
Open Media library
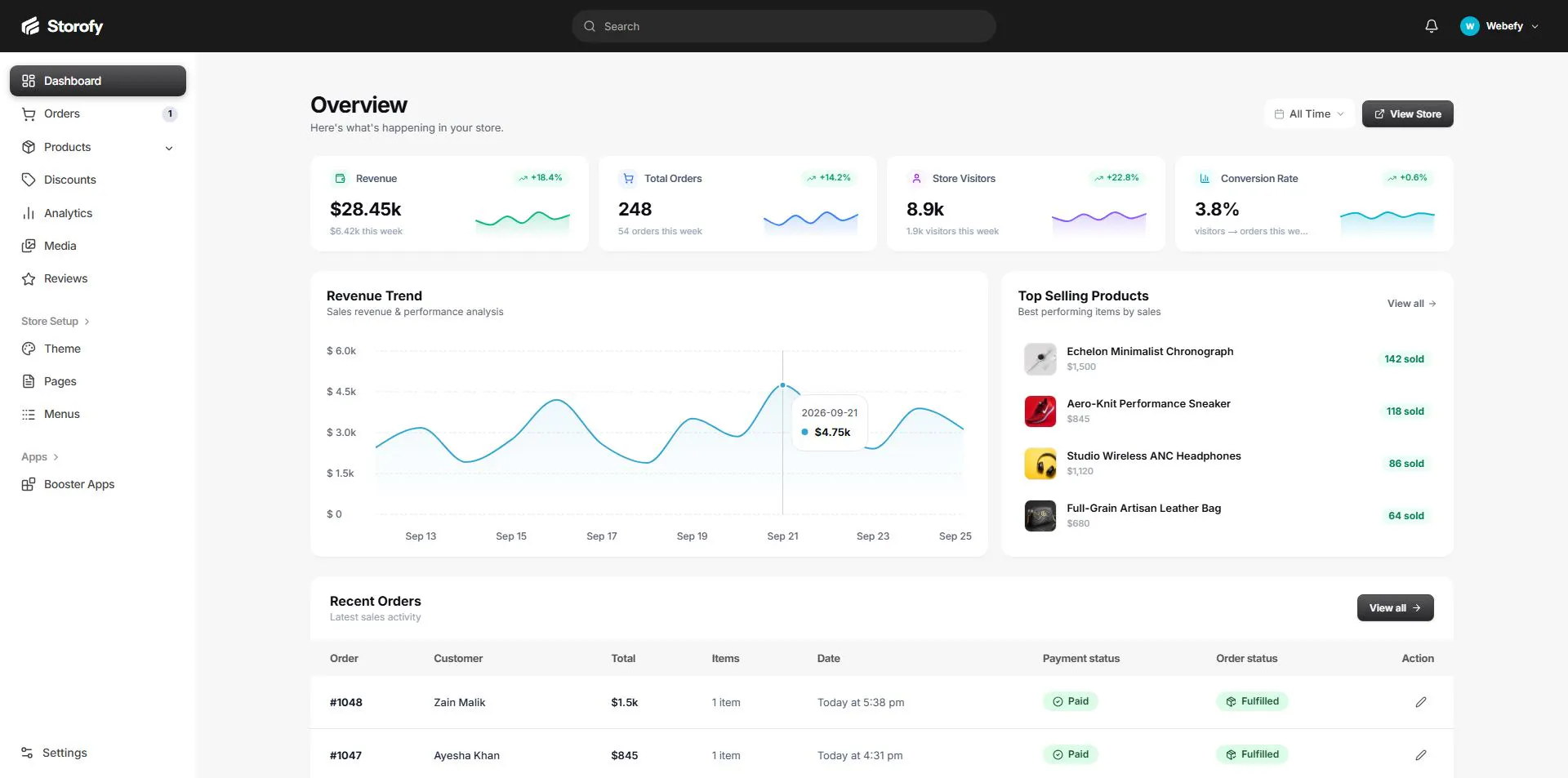coord(98,246)
